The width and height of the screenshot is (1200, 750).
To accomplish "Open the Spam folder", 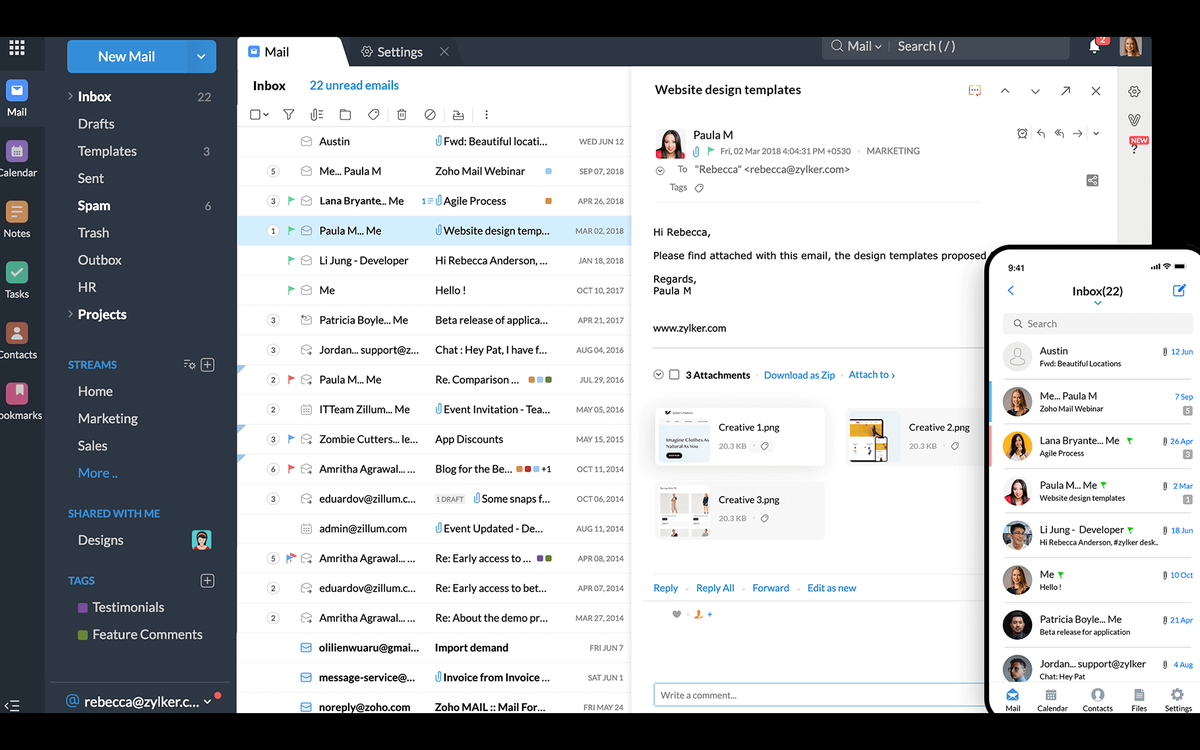I will pos(94,205).
